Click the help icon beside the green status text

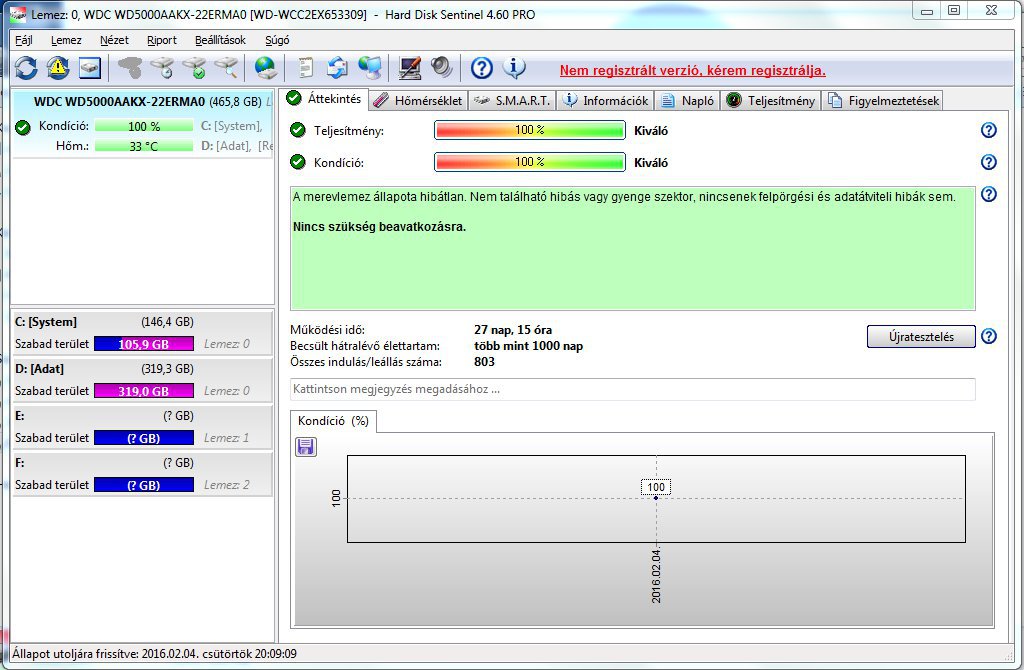(989, 194)
